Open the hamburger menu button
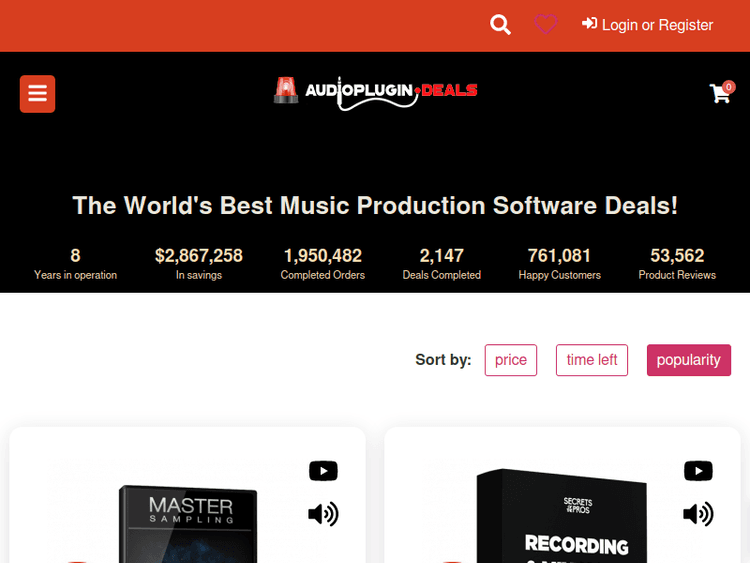This screenshot has width=750, height=563. tap(37, 94)
